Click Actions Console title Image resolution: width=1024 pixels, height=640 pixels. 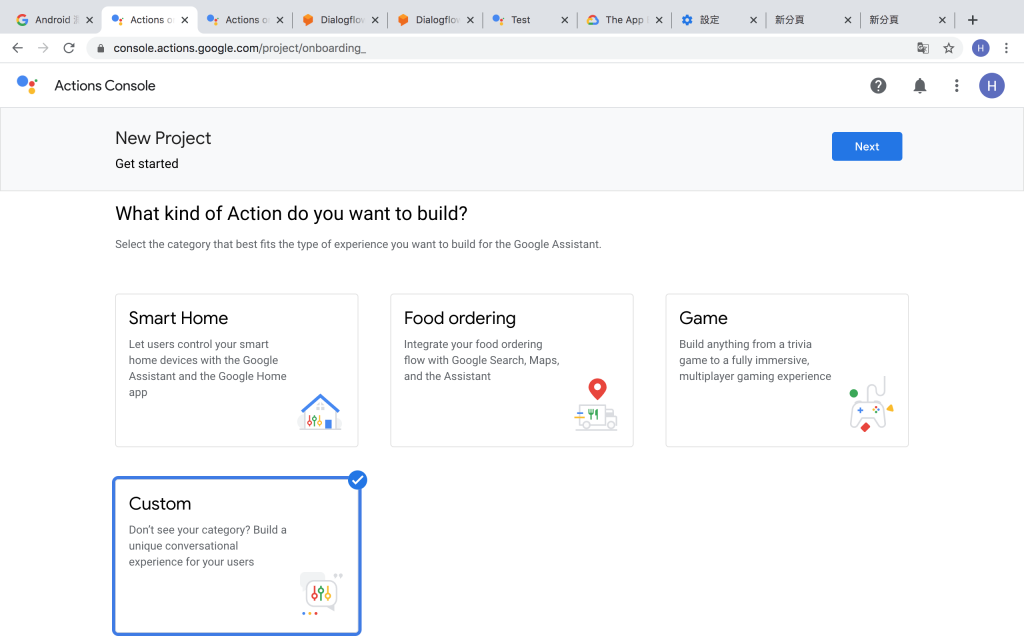point(105,86)
